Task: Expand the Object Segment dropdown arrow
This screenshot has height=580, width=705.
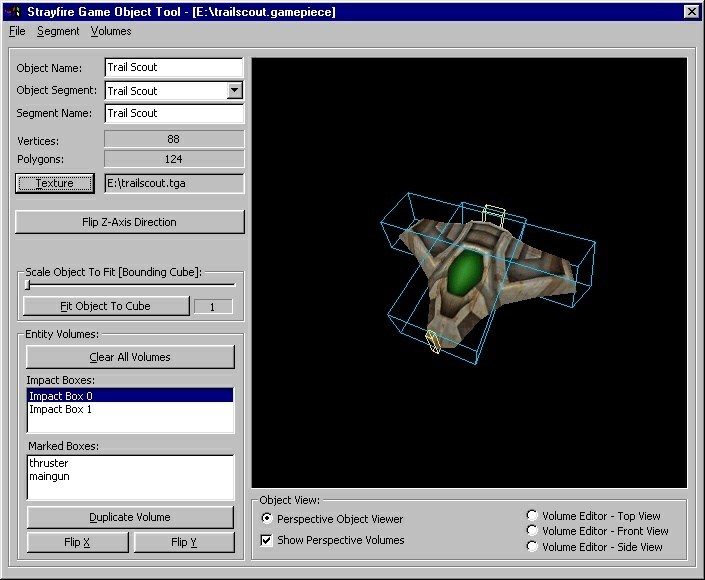Action: pos(234,90)
